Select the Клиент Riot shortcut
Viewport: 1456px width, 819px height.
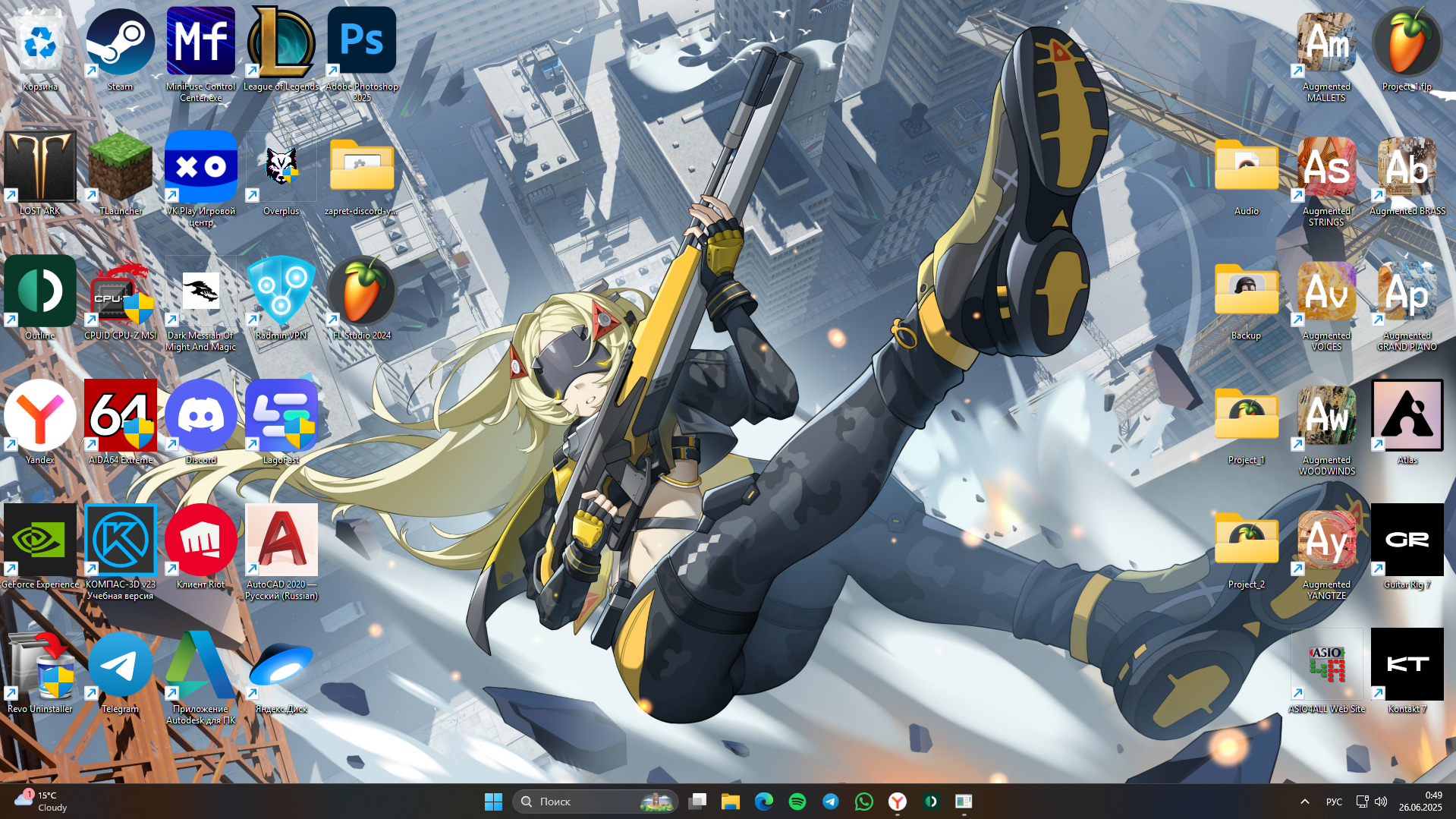201,547
